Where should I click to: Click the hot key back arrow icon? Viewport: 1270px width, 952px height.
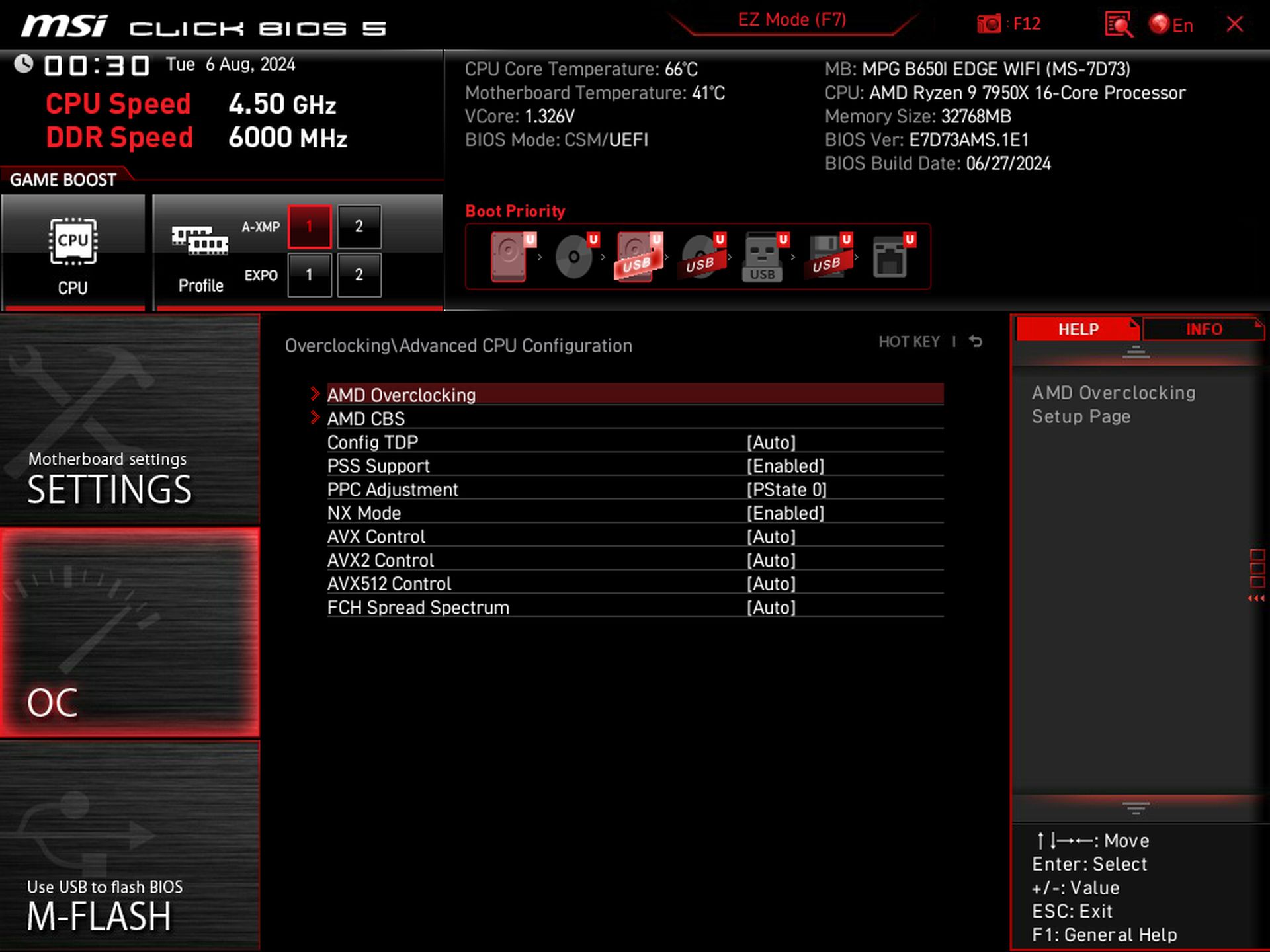point(976,342)
